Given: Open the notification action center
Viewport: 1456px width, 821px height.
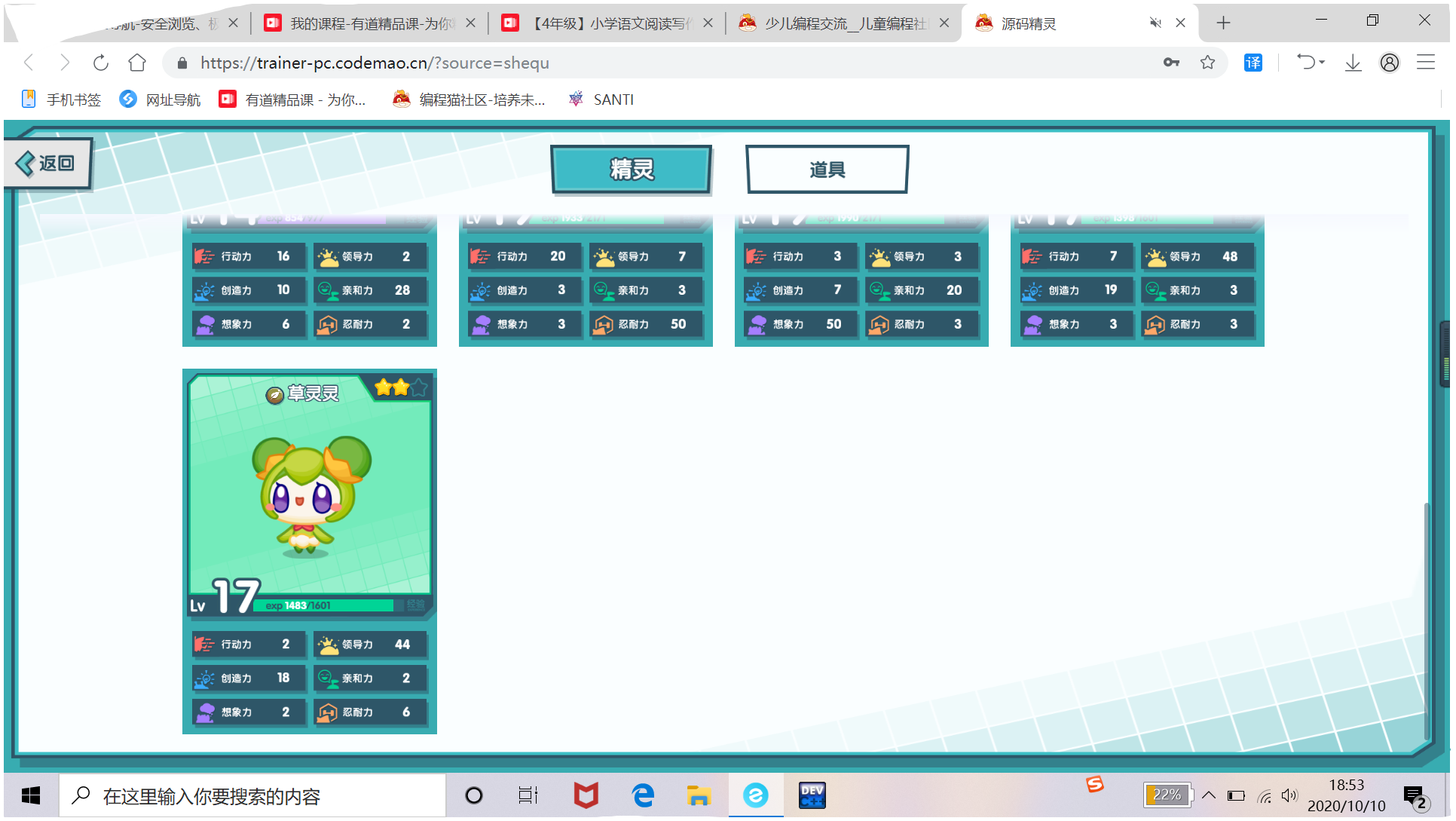Looking at the screenshot, I should coord(1415,796).
